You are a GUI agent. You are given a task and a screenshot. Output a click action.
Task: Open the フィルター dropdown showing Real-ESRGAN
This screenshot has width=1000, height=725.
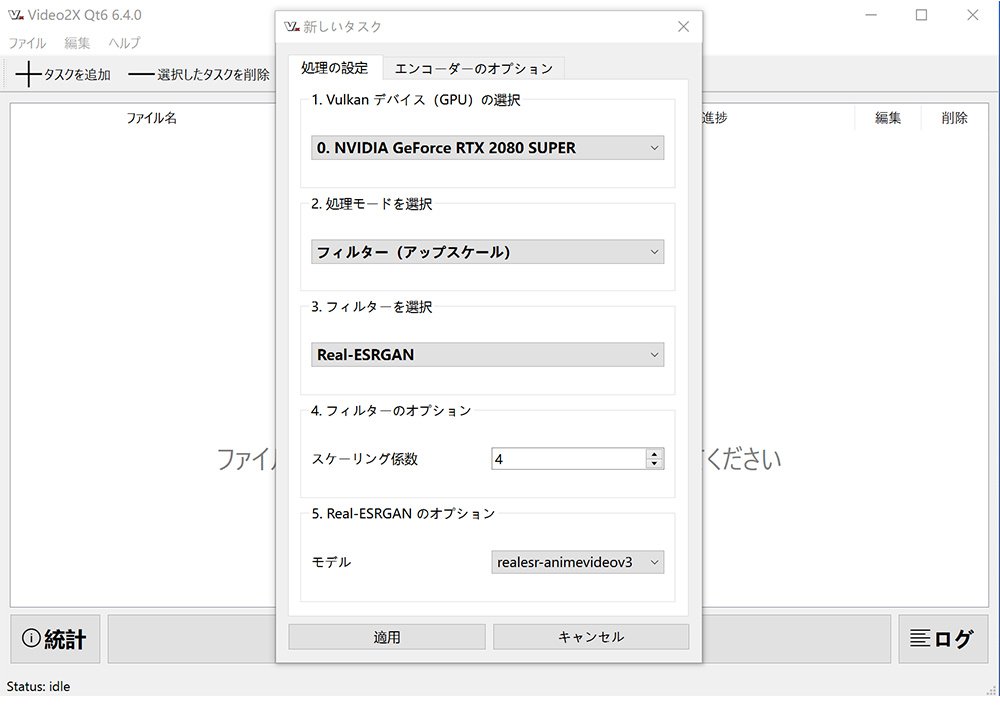pyautogui.click(x=486, y=354)
